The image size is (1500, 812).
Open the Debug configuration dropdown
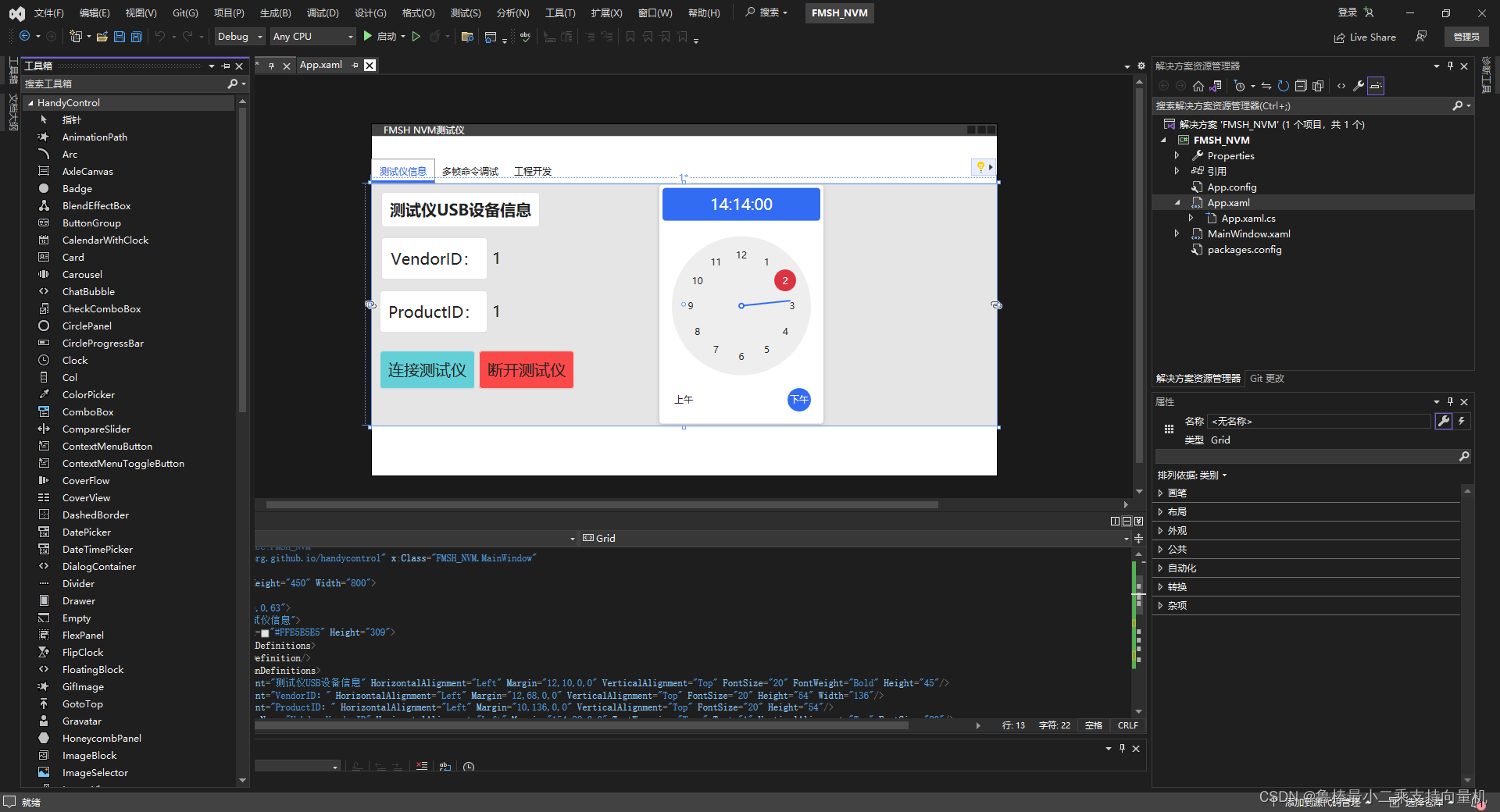[x=239, y=37]
